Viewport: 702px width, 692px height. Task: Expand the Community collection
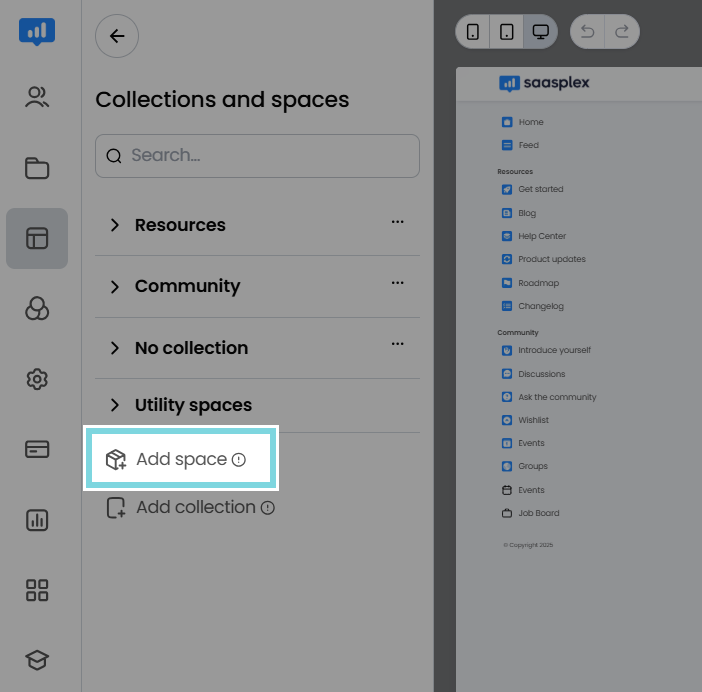(x=115, y=286)
